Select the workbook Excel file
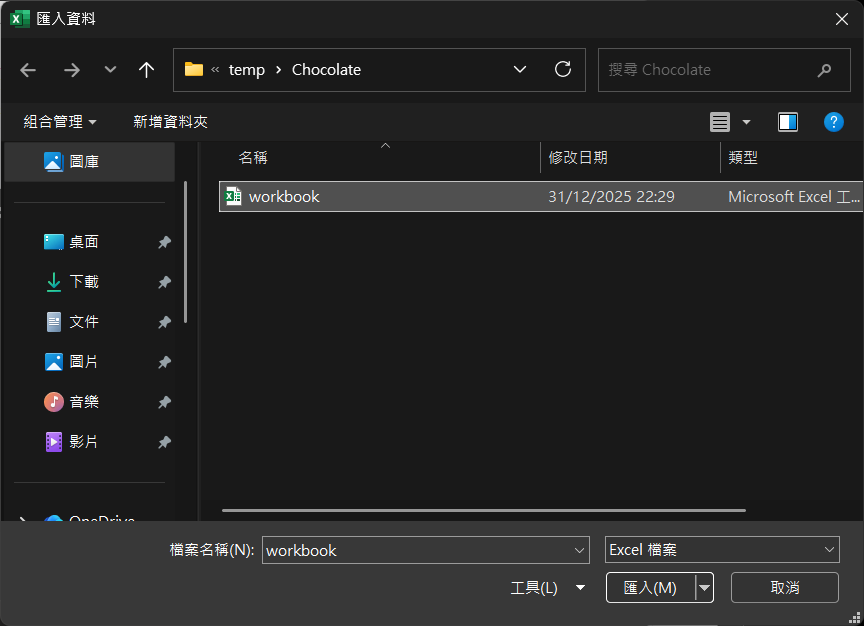Viewport: 864px width, 626px height. coord(284,197)
